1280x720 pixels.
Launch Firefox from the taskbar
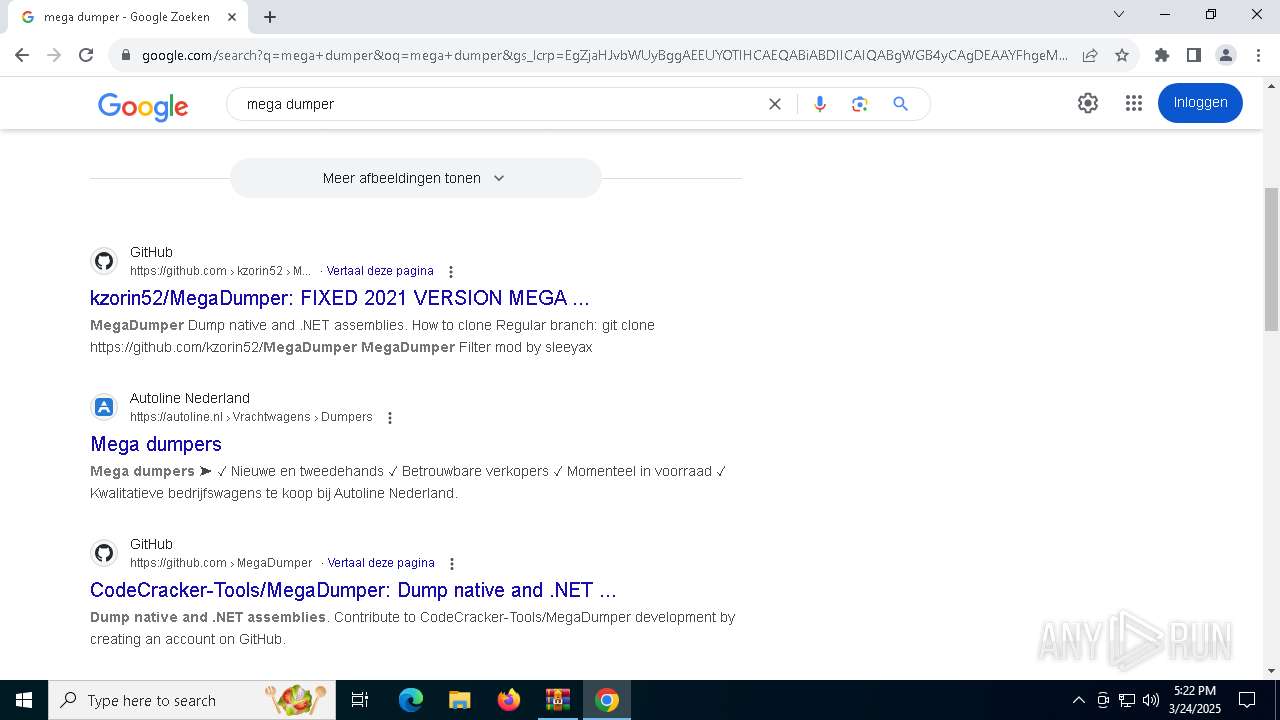pyautogui.click(x=509, y=700)
